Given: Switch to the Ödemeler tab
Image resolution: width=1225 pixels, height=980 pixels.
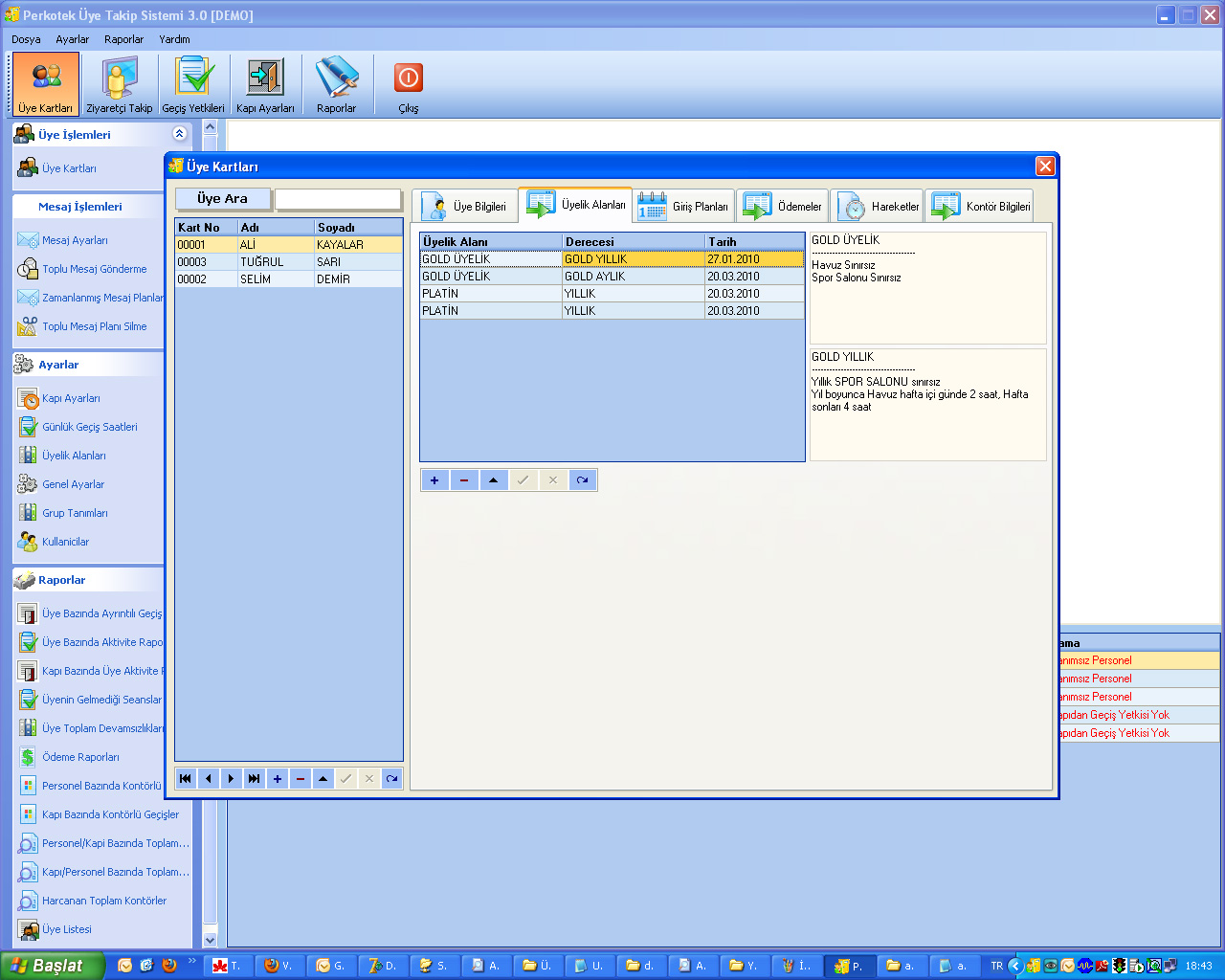Looking at the screenshot, I should coord(783,207).
